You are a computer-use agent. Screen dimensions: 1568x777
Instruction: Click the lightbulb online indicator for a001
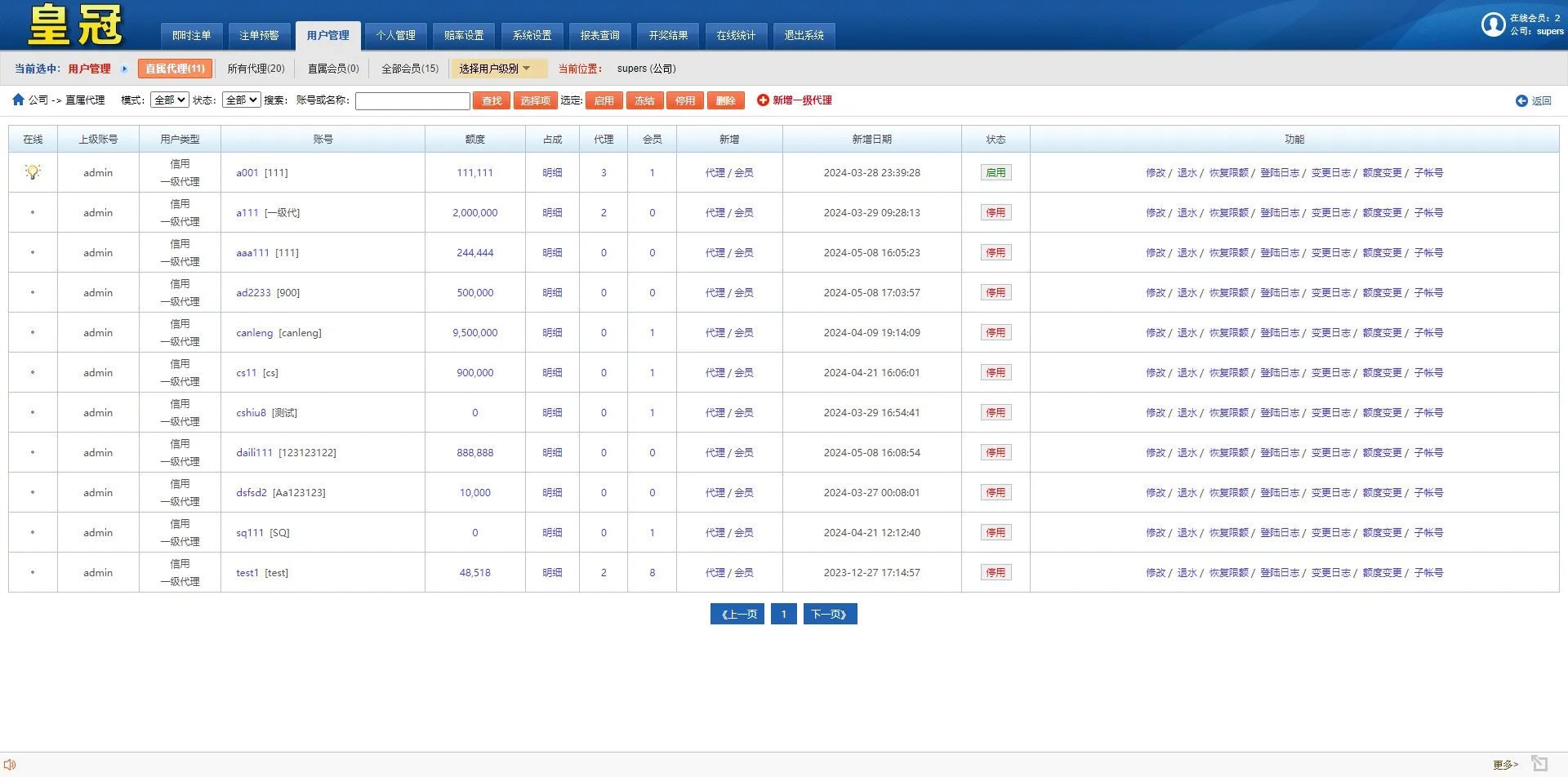(x=33, y=172)
